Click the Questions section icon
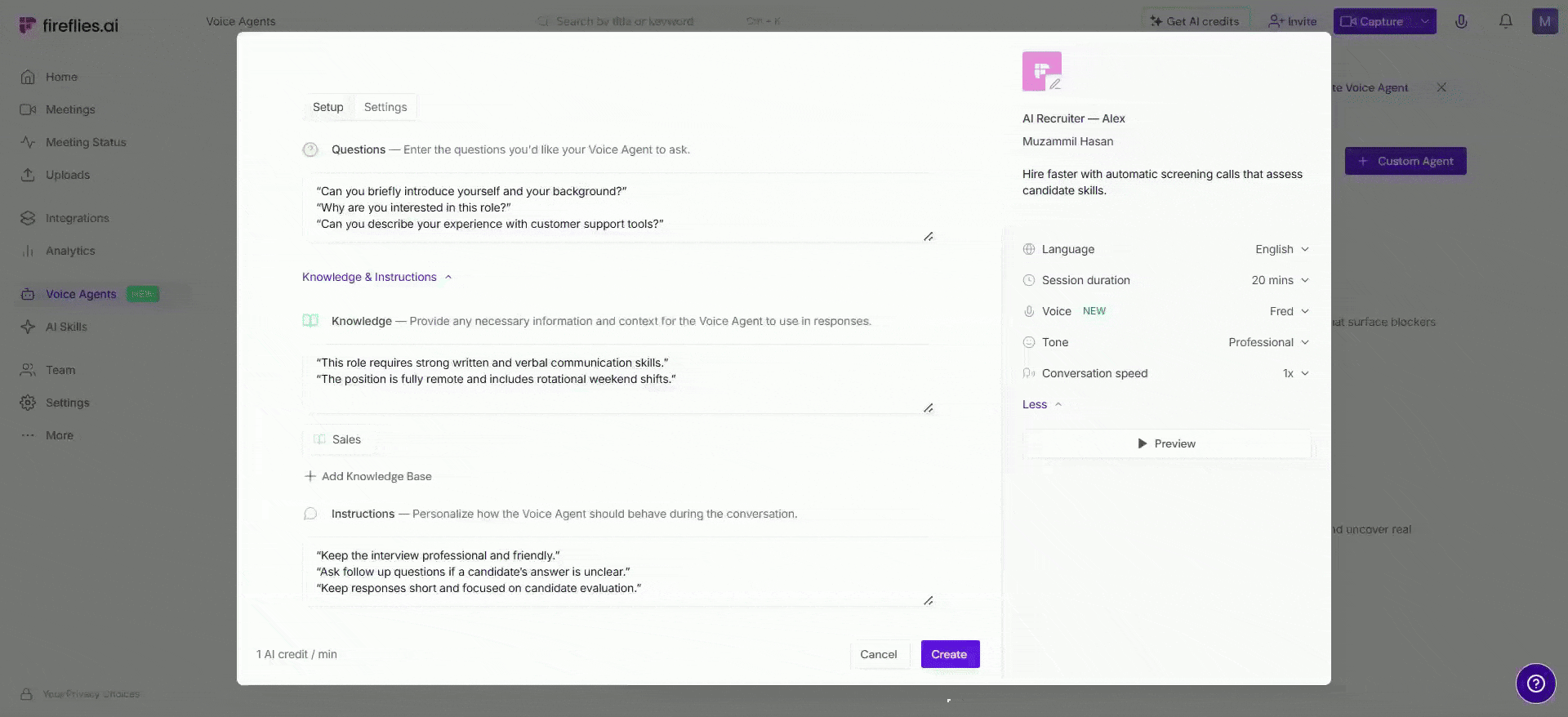 (x=310, y=149)
